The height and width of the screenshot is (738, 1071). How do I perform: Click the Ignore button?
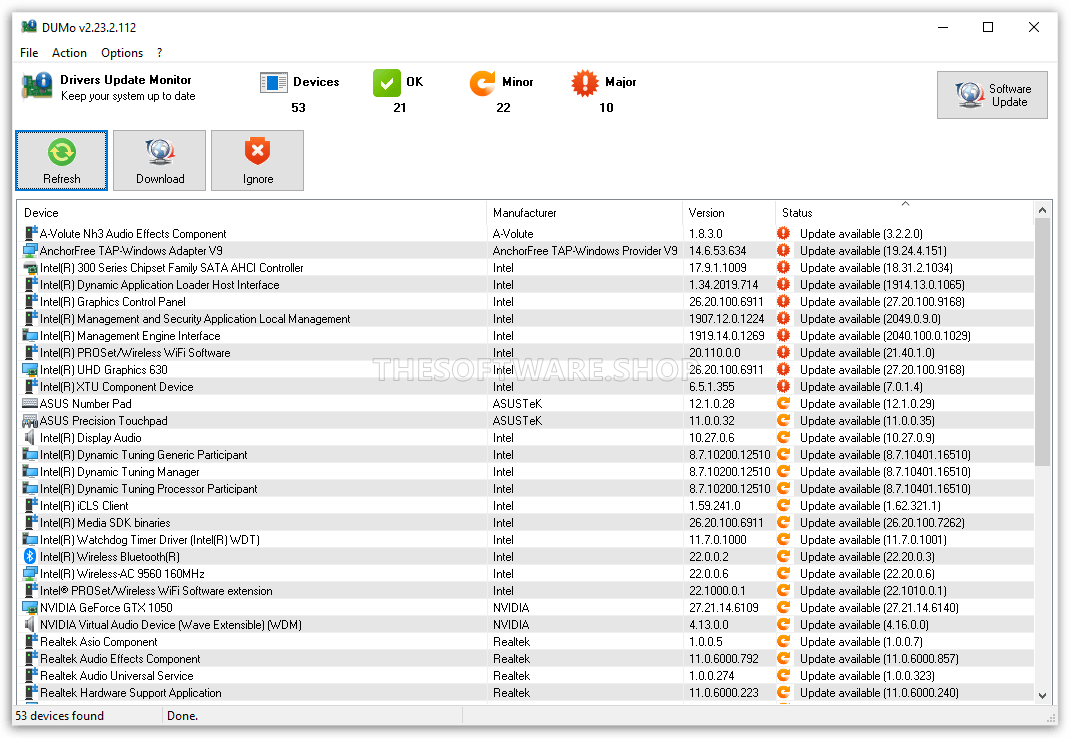tap(258, 161)
